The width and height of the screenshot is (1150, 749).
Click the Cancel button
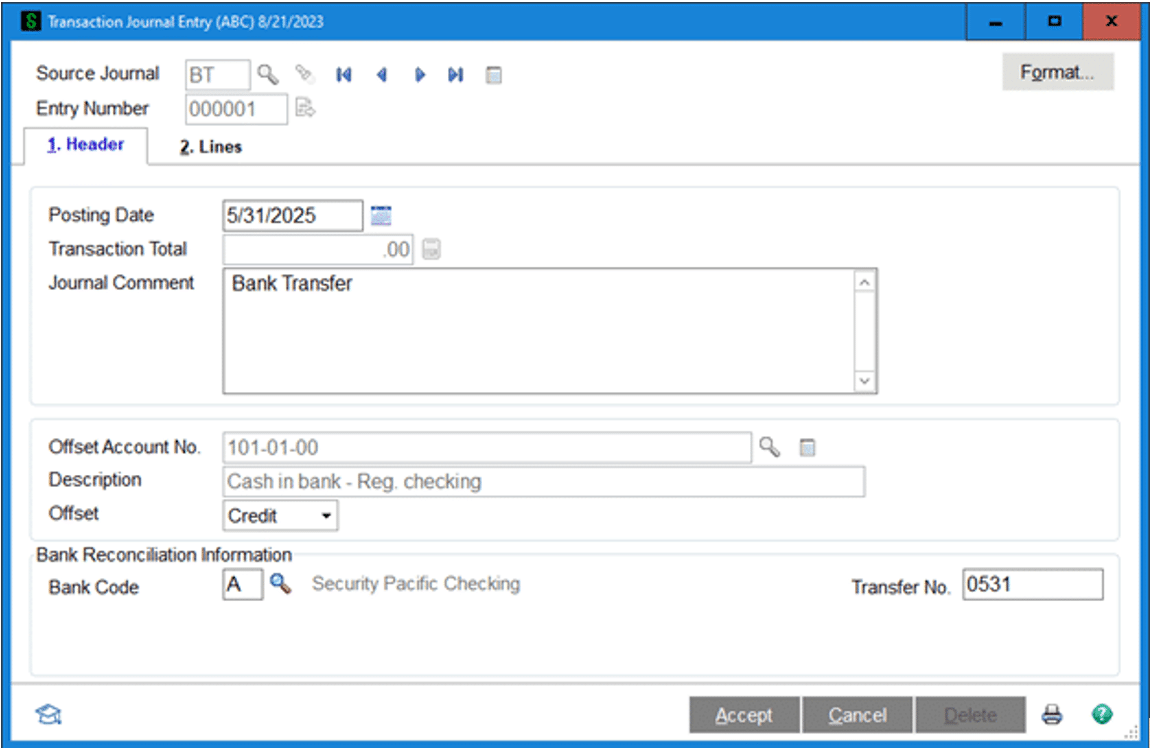[x=858, y=715]
